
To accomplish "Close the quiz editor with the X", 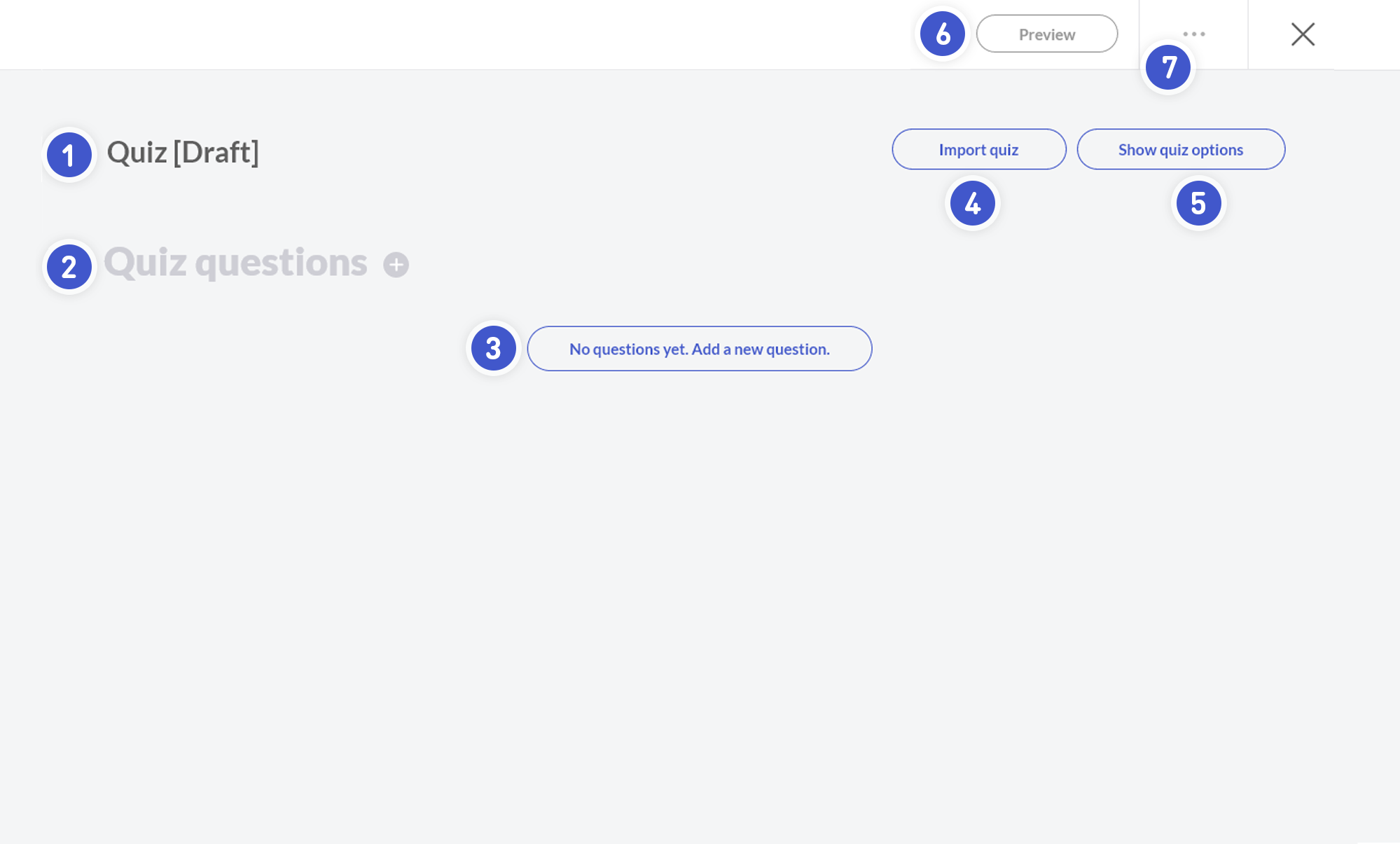I will point(1303,34).
